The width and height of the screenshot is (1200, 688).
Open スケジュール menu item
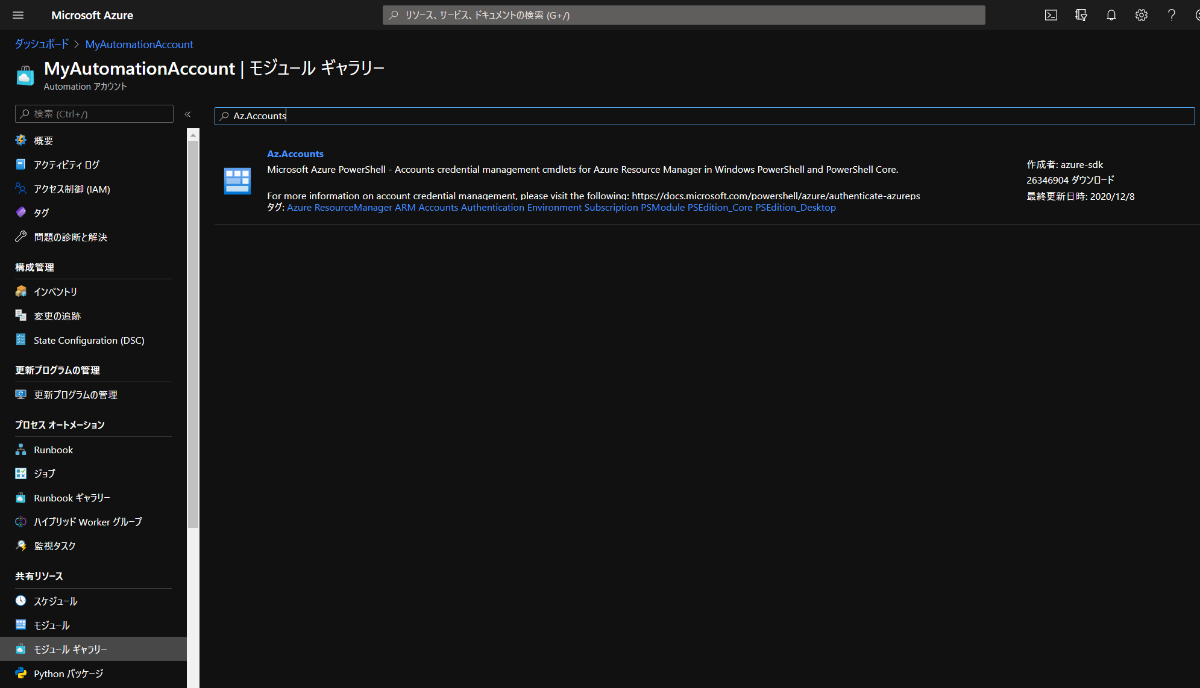pyautogui.click(x=93, y=601)
